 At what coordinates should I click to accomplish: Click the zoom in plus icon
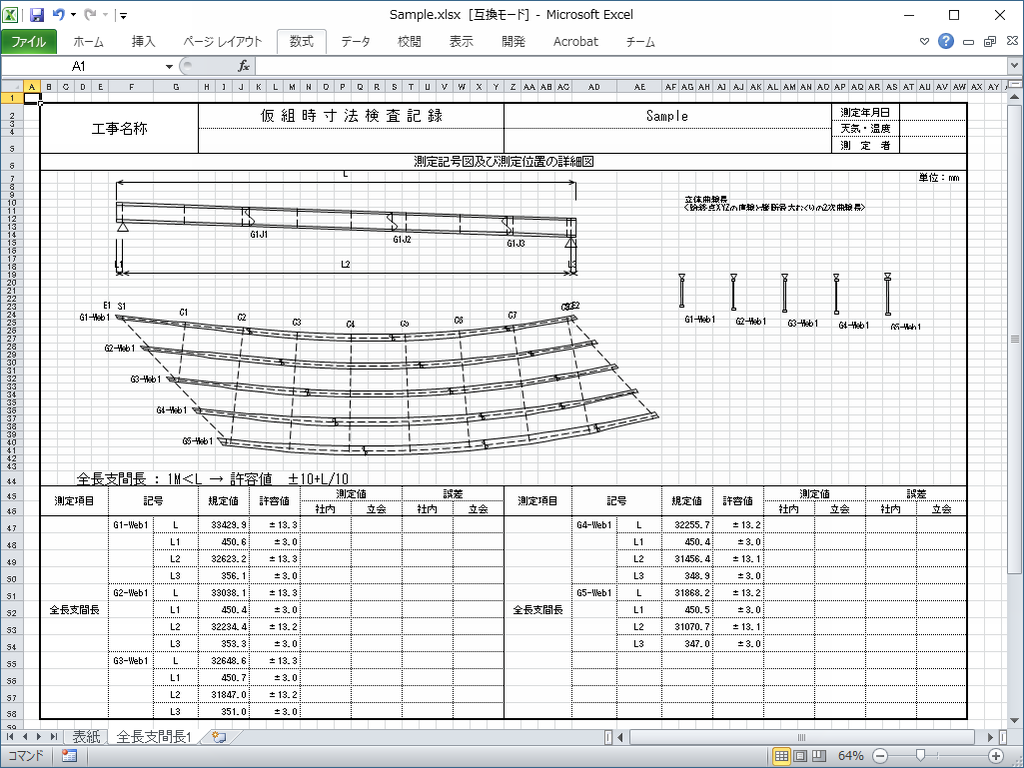(x=996, y=756)
